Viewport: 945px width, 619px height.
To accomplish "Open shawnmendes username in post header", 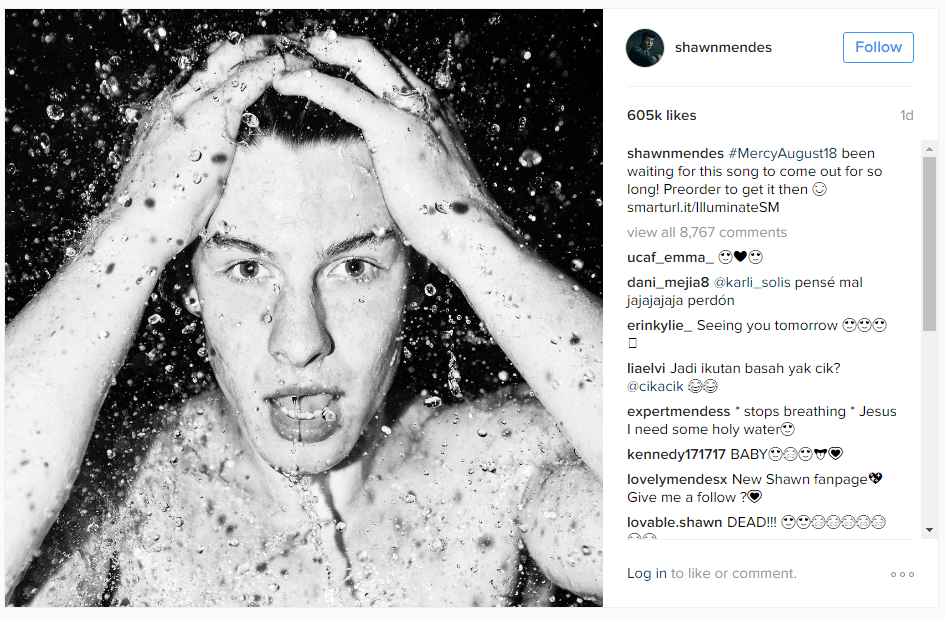I will [723, 48].
